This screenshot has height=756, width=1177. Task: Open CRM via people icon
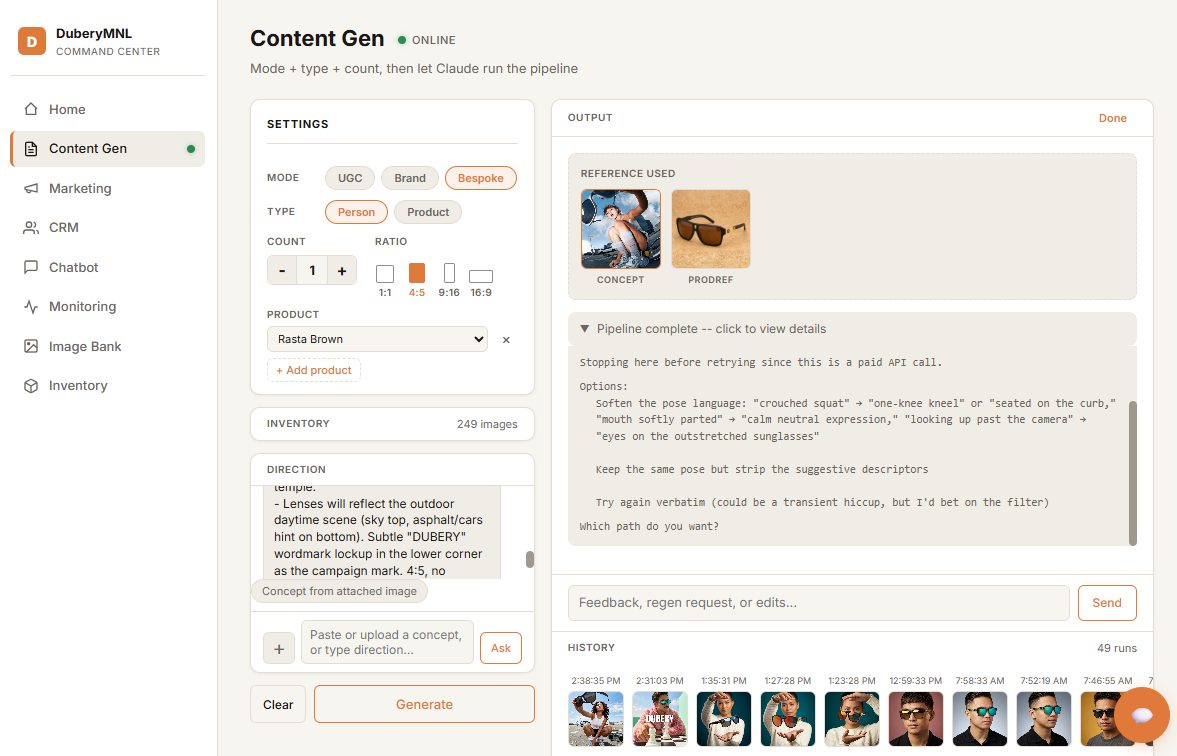(x=31, y=228)
